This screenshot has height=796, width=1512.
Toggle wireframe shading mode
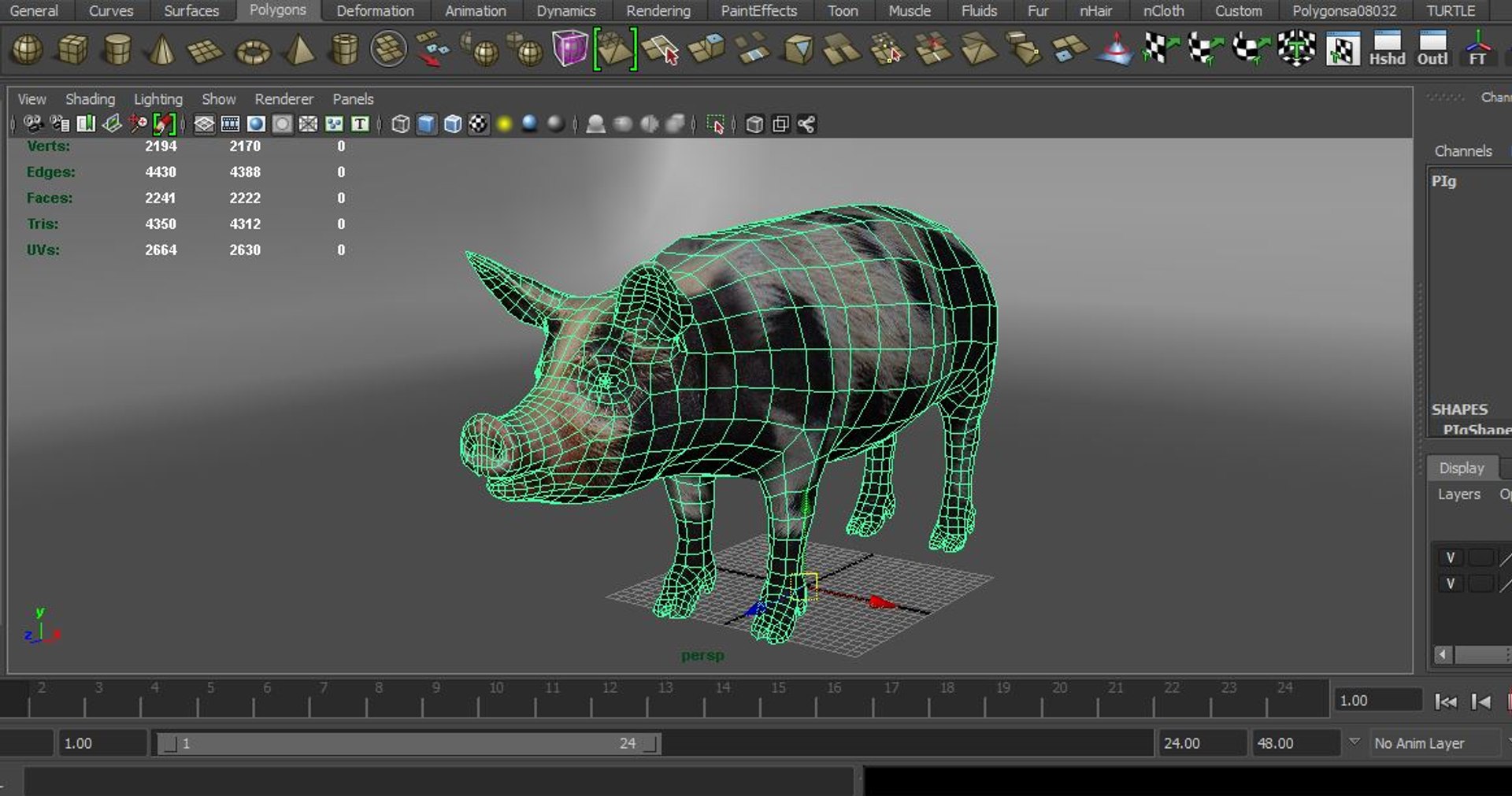(400, 124)
